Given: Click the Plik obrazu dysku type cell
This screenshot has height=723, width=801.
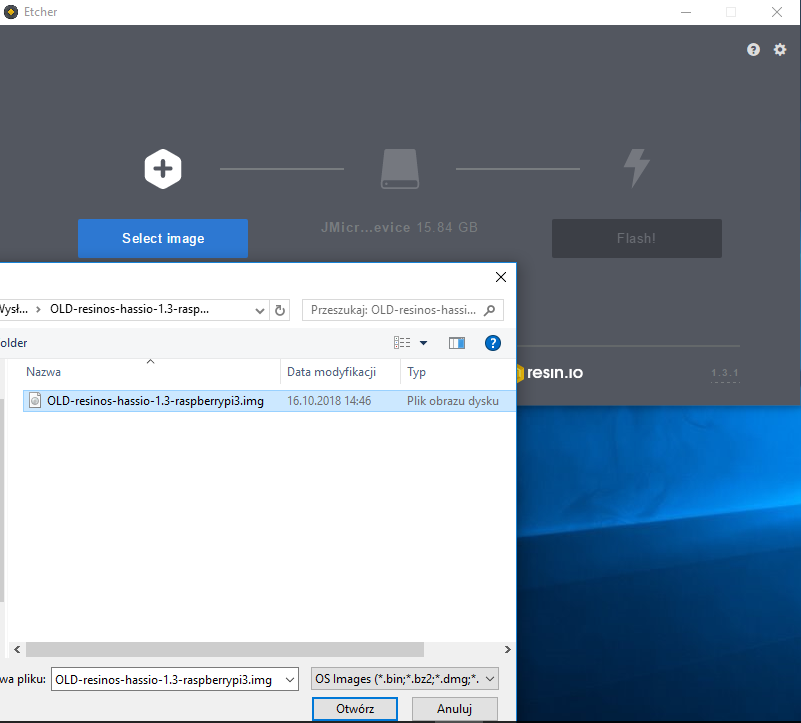Looking at the screenshot, I should tap(453, 401).
